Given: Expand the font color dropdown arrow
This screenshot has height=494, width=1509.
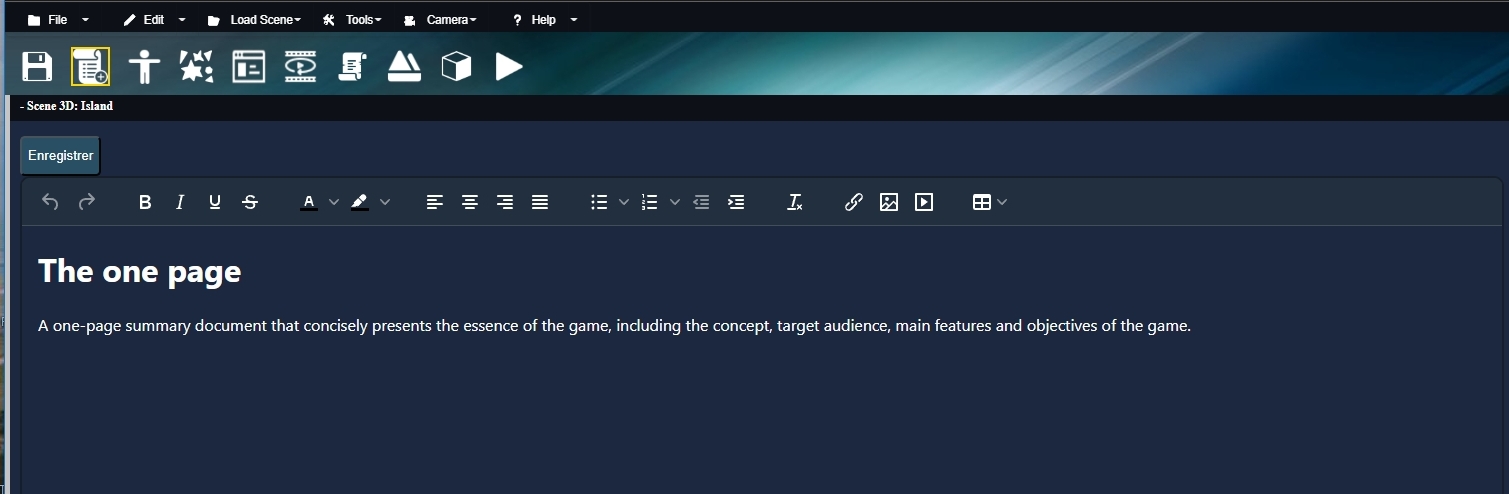Looking at the screenshot, I should tap(334, 202).
